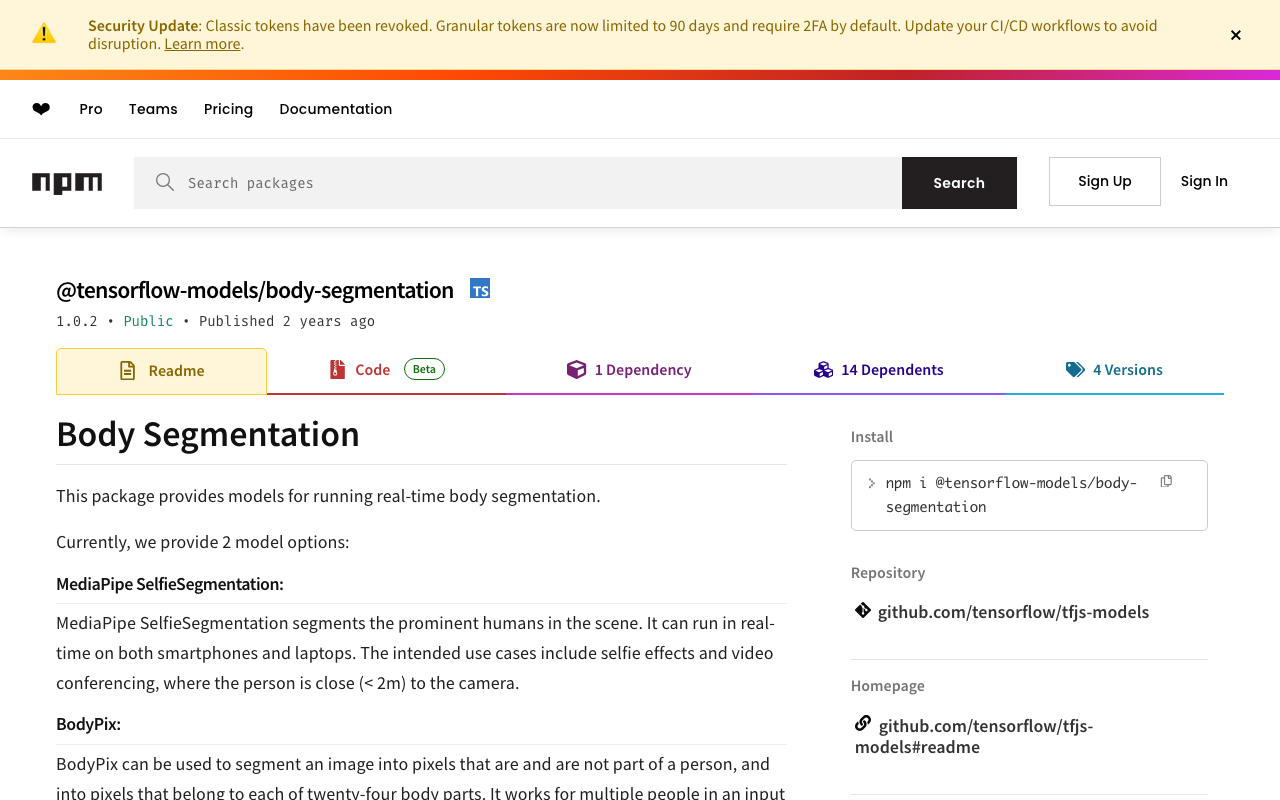View the 14 Dependents tab
The image size is (1280, 800).
point(879,370)
